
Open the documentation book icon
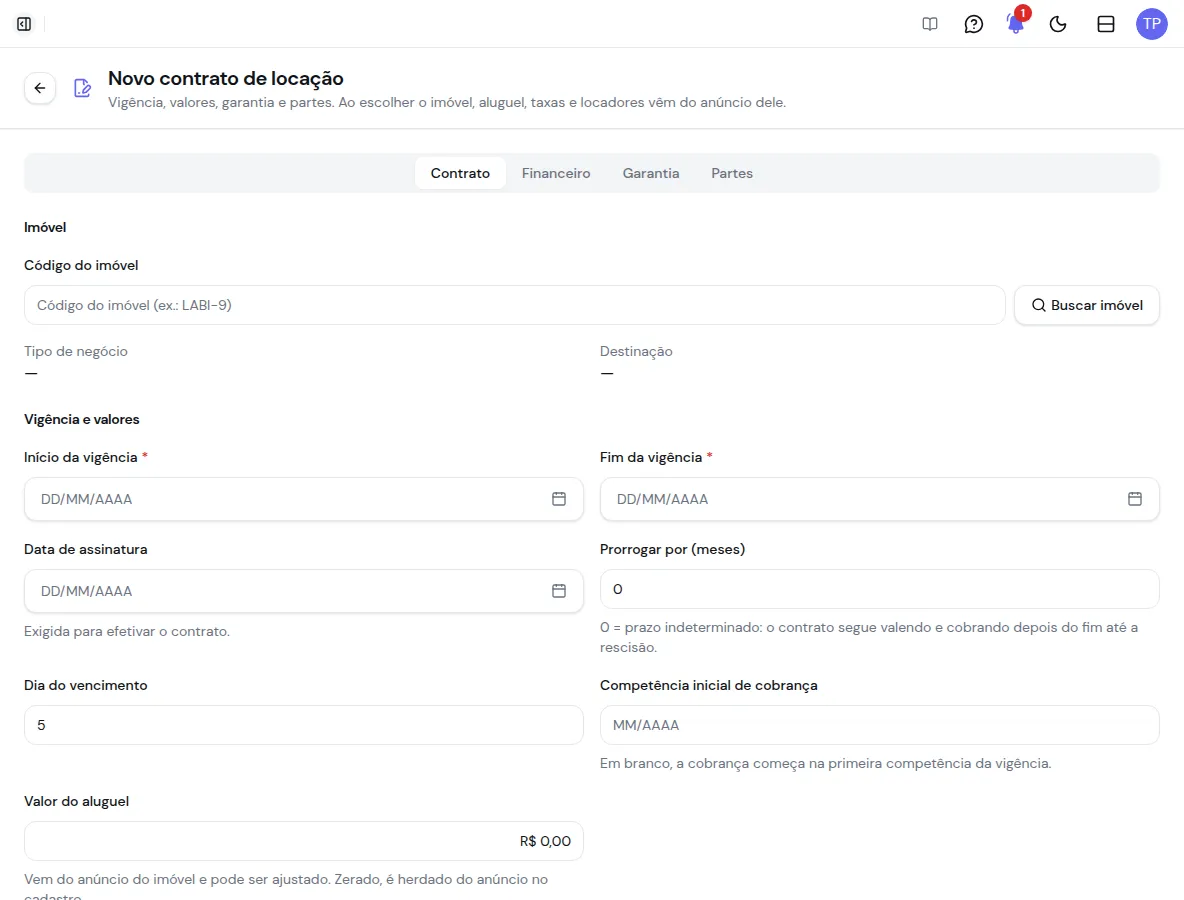click(x=930, y=24)
